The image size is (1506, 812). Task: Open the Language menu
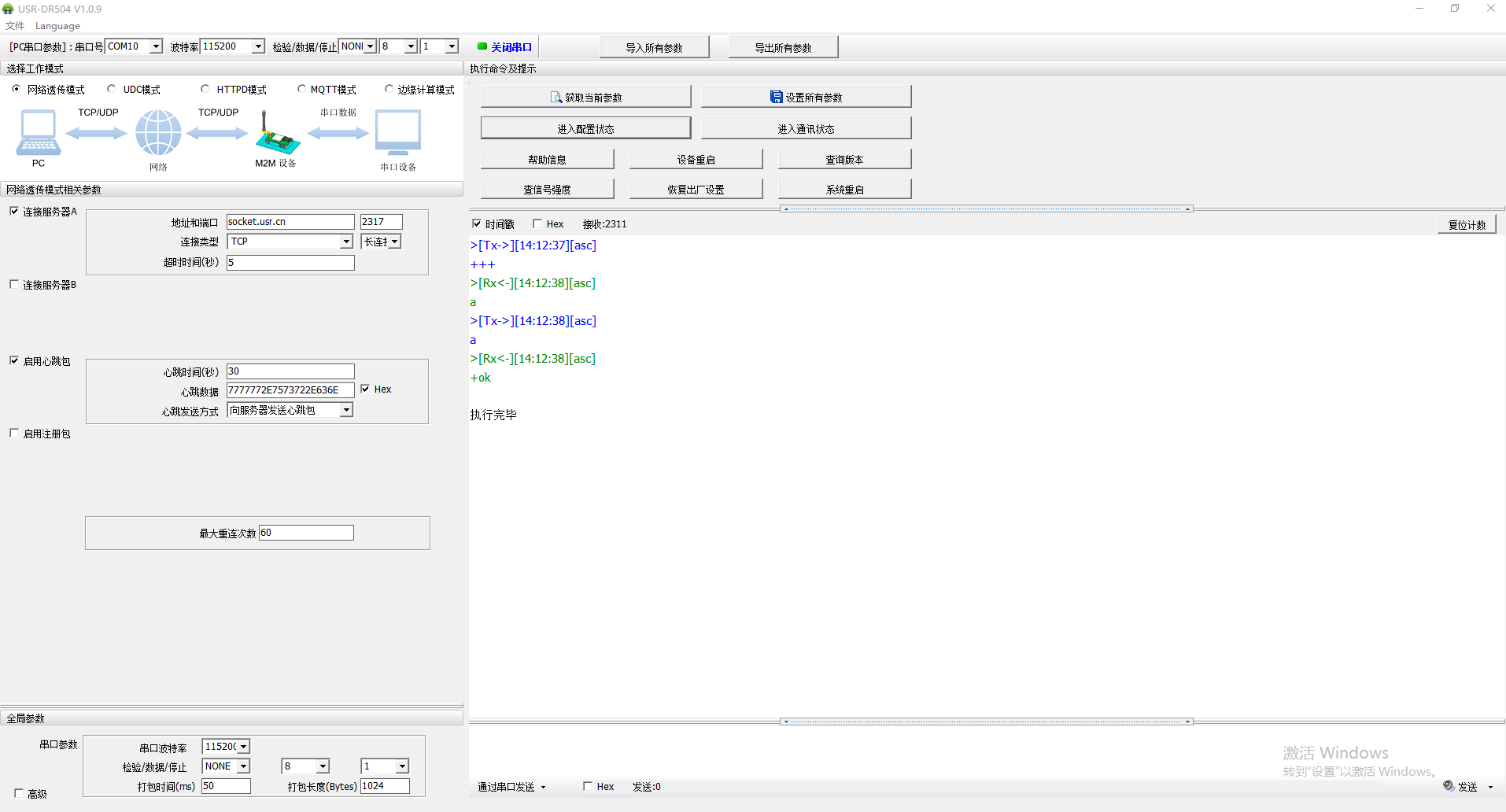click(57, 26)
